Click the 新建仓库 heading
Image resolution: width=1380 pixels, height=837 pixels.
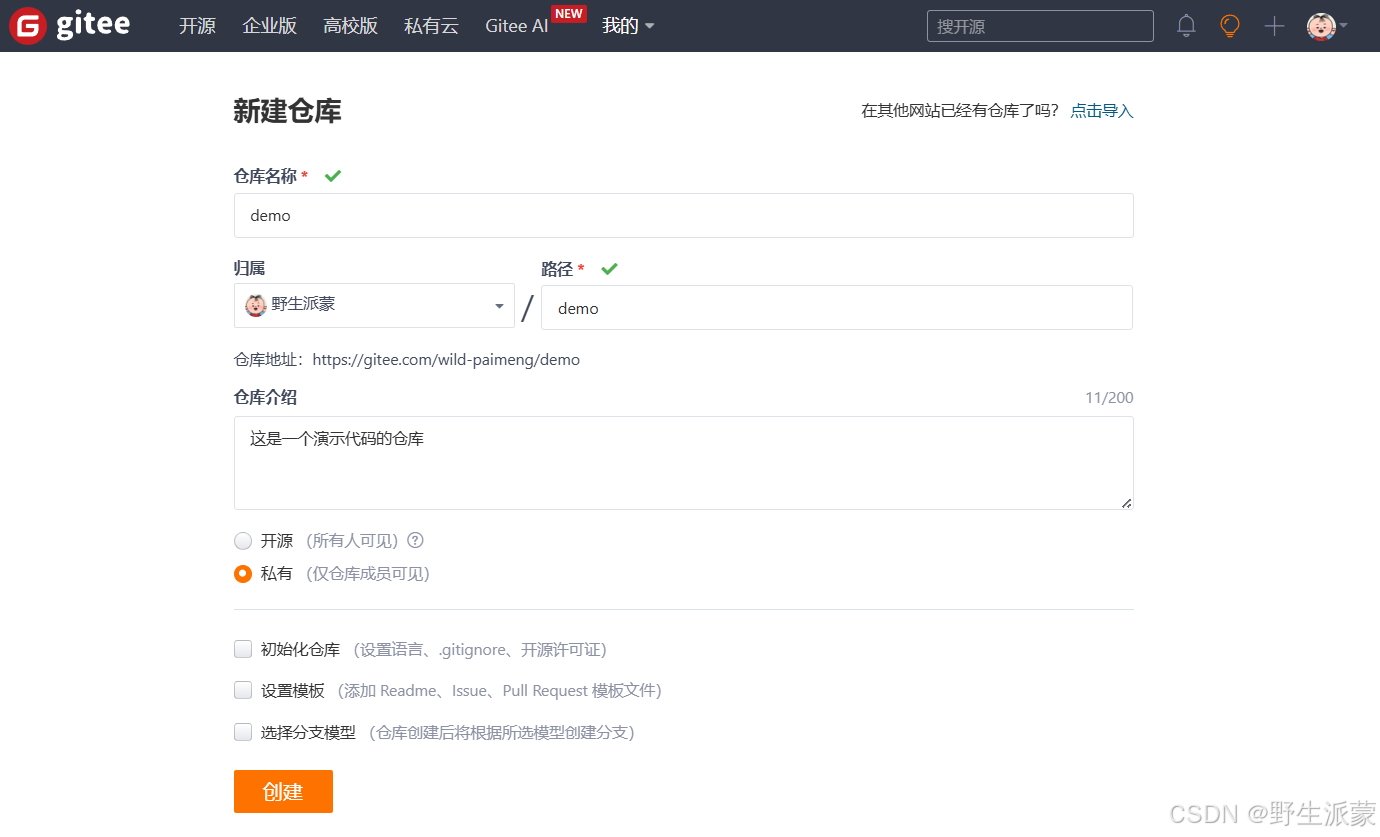coord(288,111)
